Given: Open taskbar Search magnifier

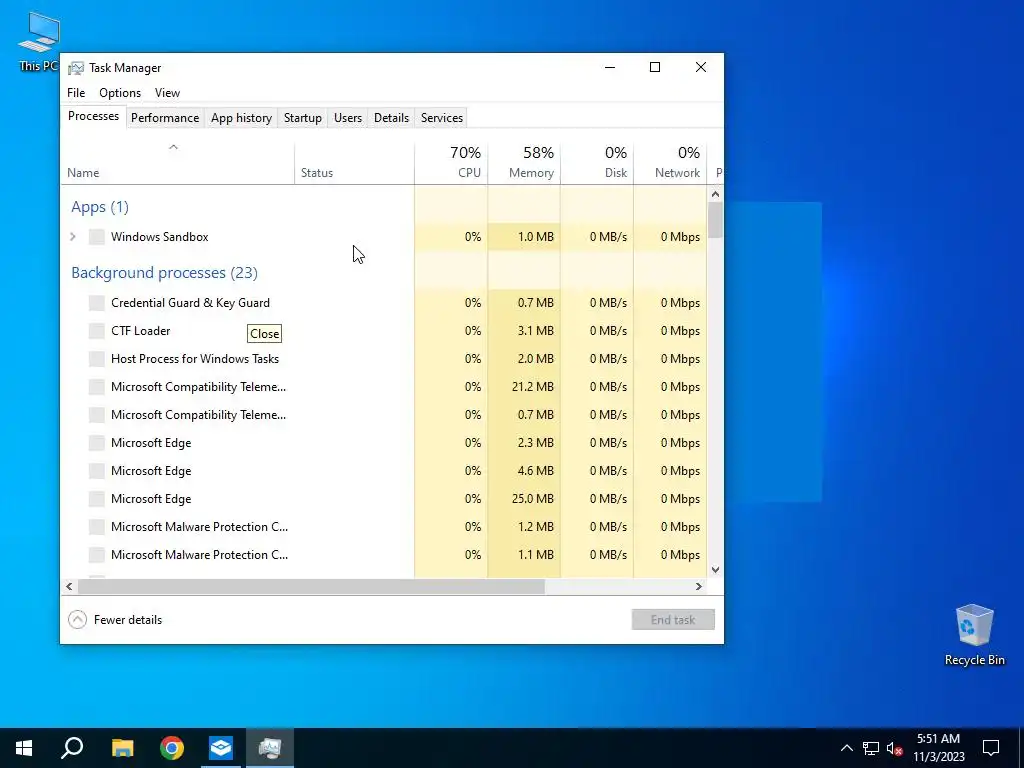Looking at the screenshot, I should (72, 748).
